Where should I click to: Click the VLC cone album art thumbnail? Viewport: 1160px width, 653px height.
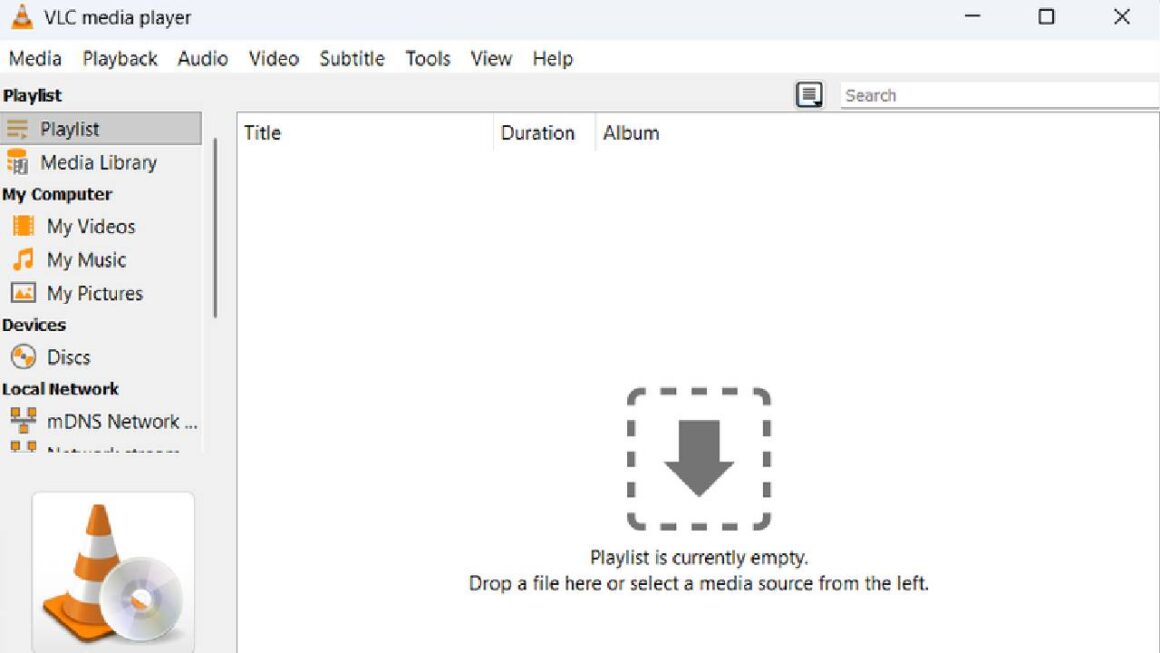point(113,572)
